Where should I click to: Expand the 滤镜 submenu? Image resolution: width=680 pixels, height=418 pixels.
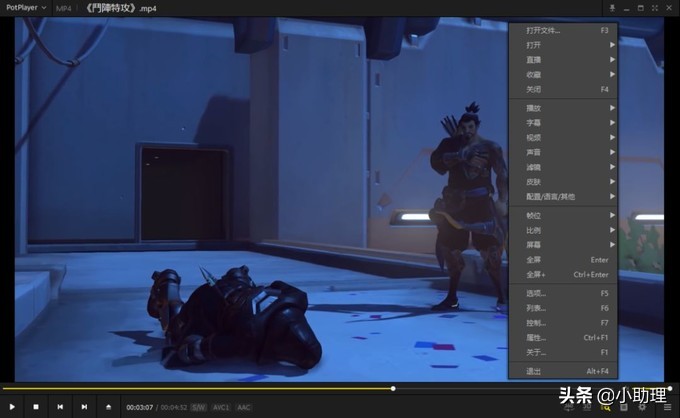(x=563, y=167)
